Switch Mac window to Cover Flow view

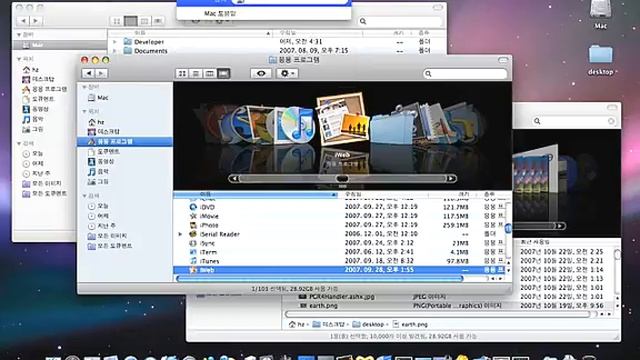(158, 21)
